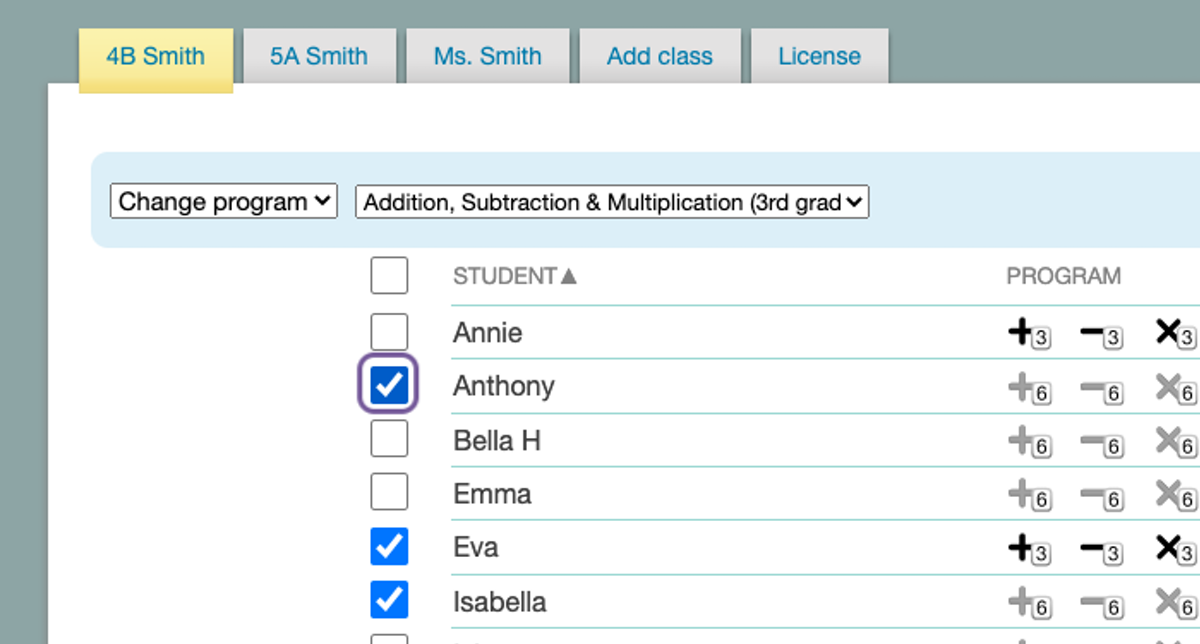Click the student name Emma
Viewport: 1200px width, 644px height.
[492, 495]
